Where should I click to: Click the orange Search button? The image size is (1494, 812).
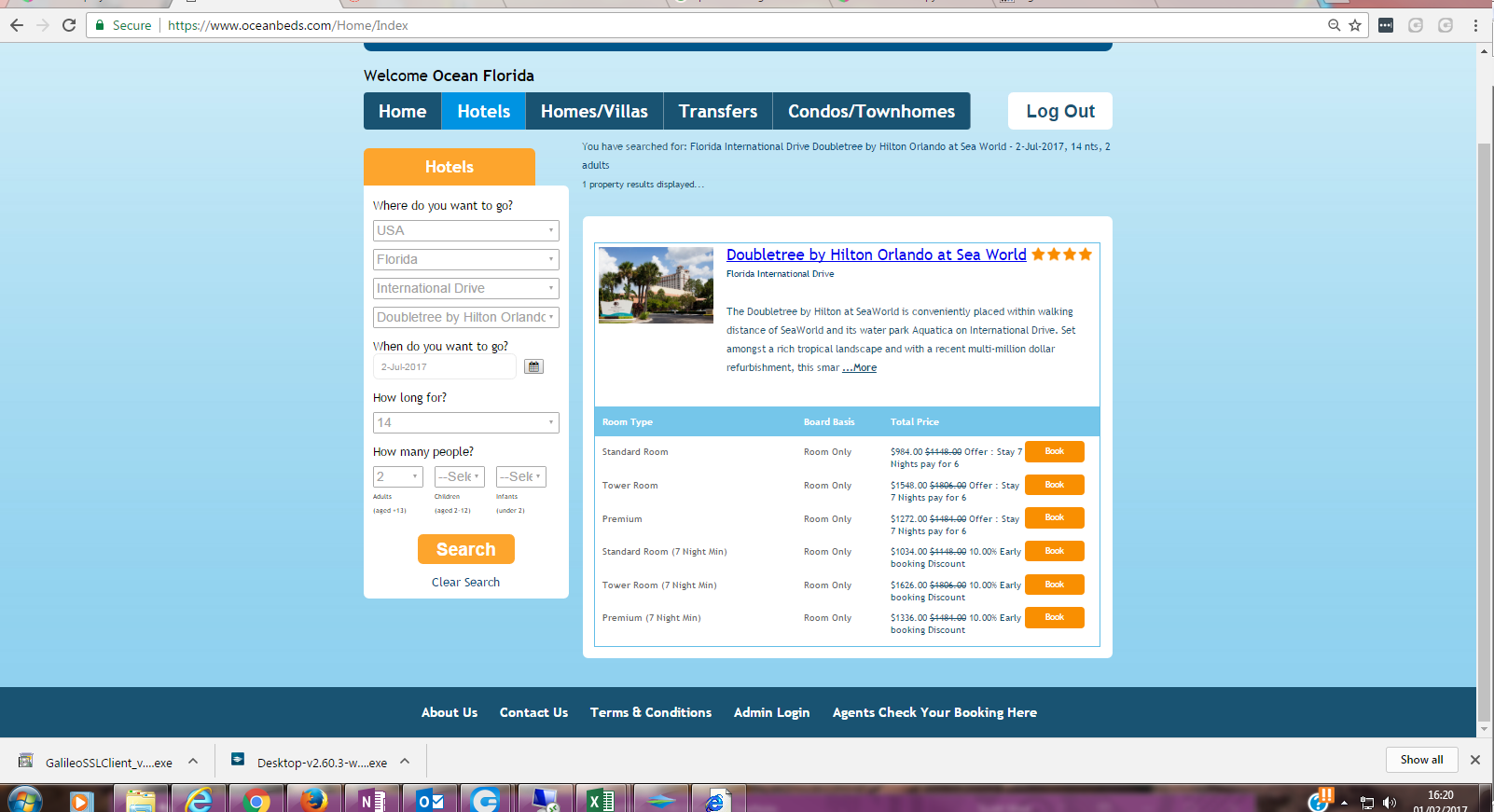click(466, 549)
